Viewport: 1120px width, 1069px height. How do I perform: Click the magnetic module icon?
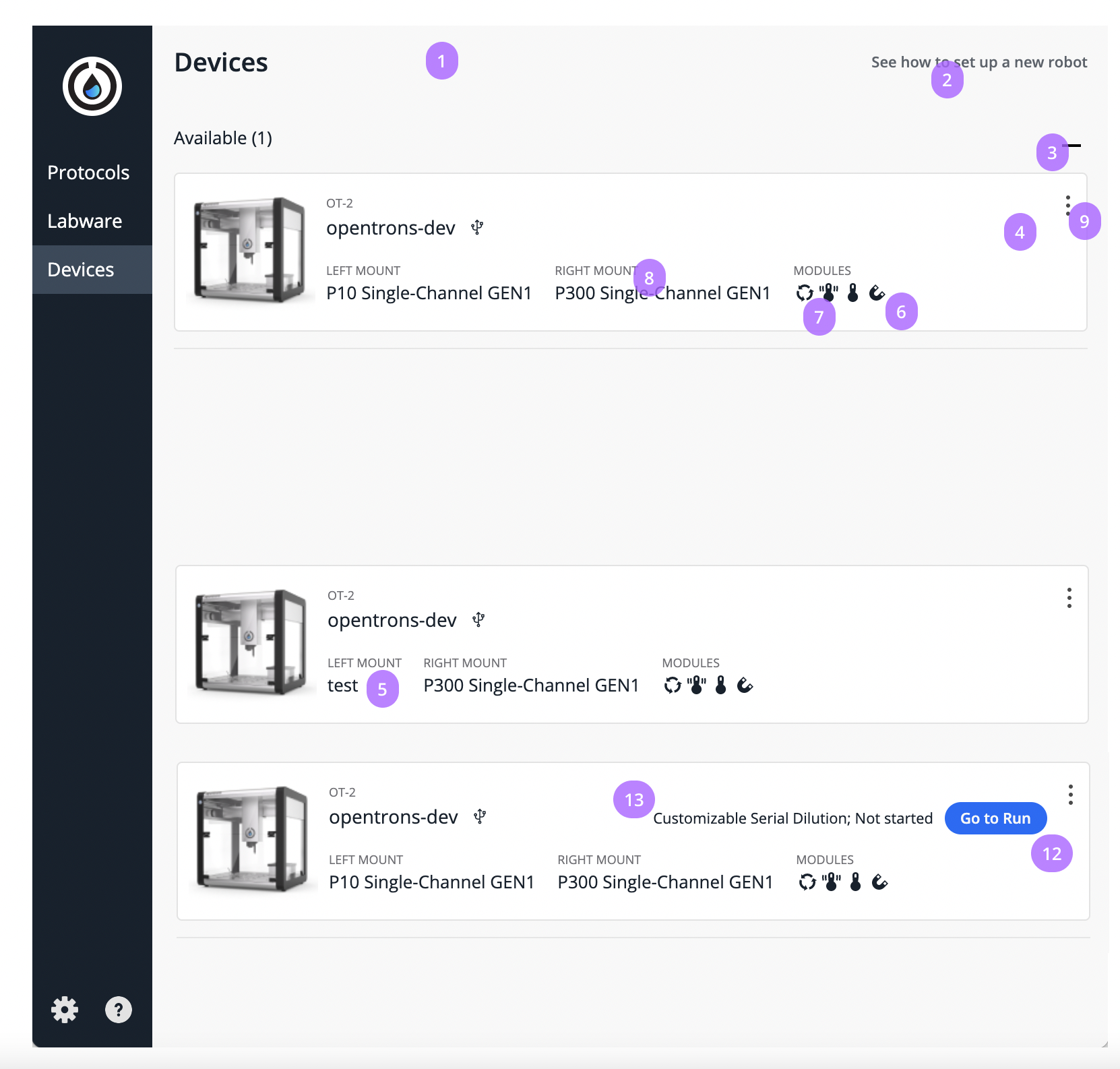click(x=877, y=293)
